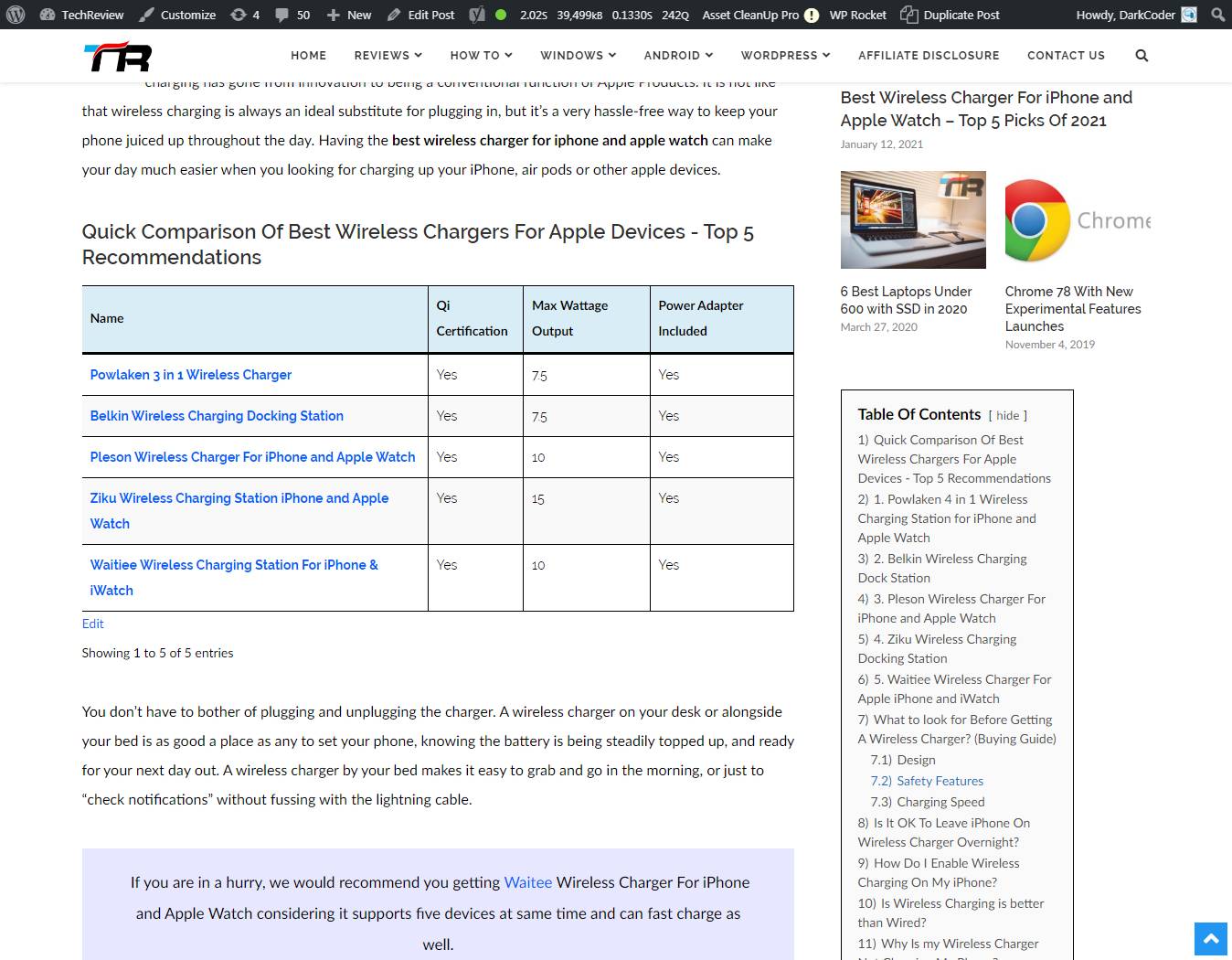Click the admin bar search magnifier

tap(1217, 15)
